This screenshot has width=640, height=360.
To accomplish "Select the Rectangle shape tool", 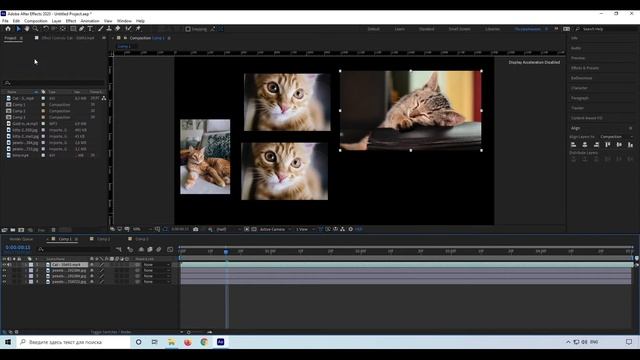I will 73,29.
